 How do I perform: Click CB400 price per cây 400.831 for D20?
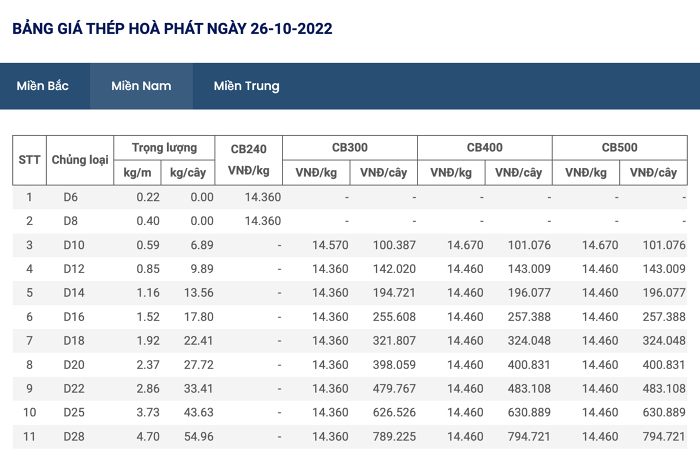coord(529,365)
